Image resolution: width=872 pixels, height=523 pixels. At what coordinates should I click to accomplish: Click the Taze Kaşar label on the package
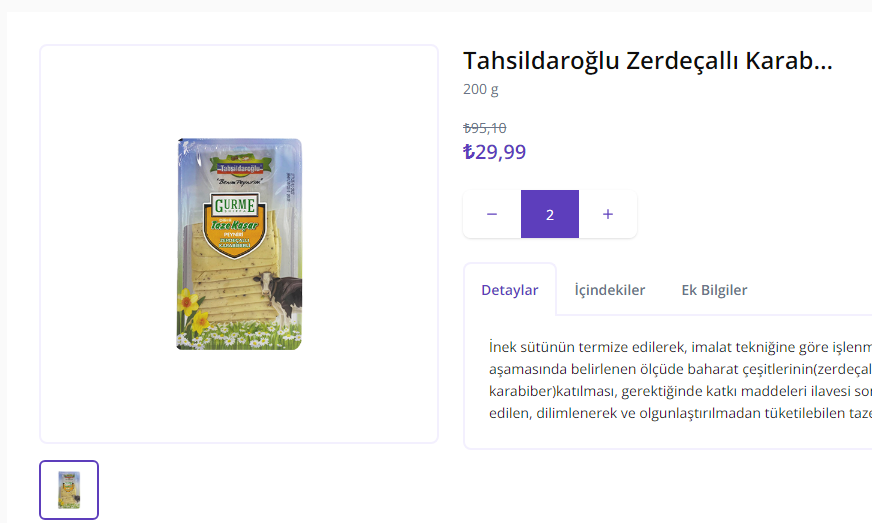point(234,225)
